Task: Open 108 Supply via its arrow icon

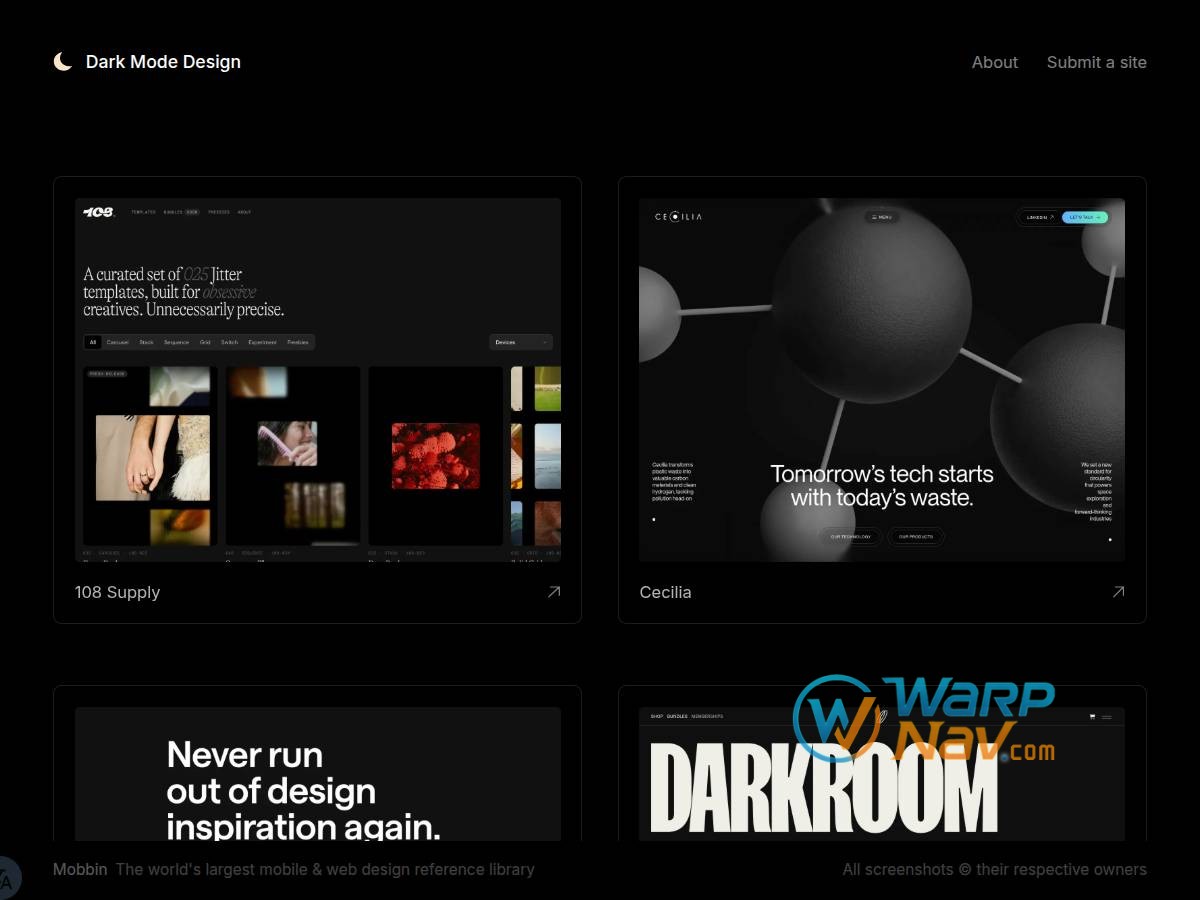Action: (x=554, y=592)
